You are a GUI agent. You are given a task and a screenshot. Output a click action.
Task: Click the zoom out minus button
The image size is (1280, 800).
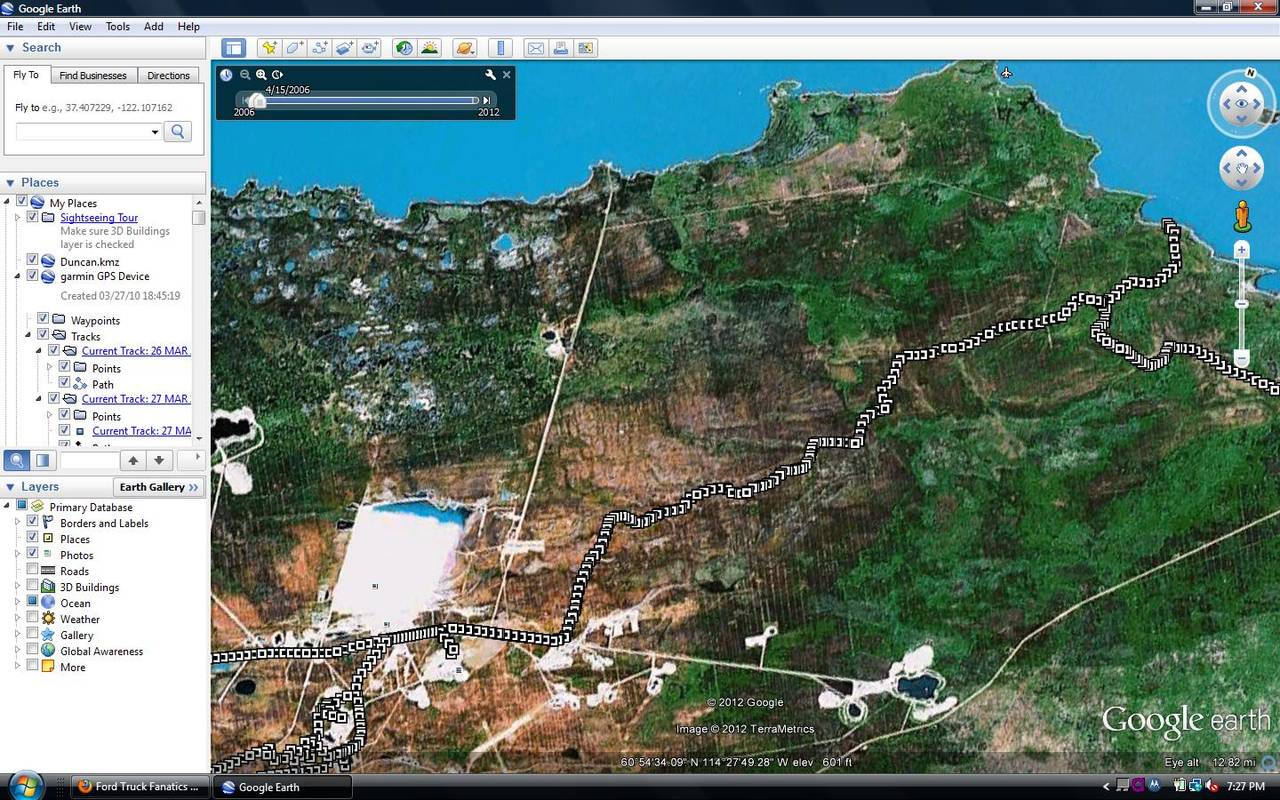(1242, 357)
